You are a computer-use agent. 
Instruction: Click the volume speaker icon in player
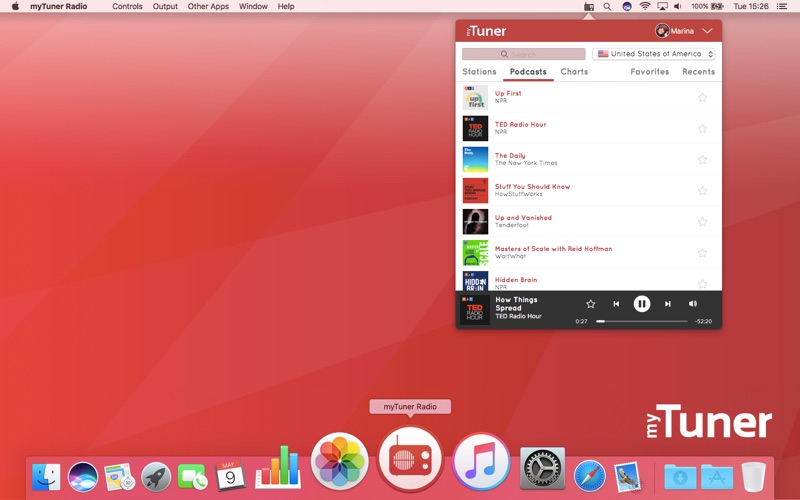coord(693,304)
